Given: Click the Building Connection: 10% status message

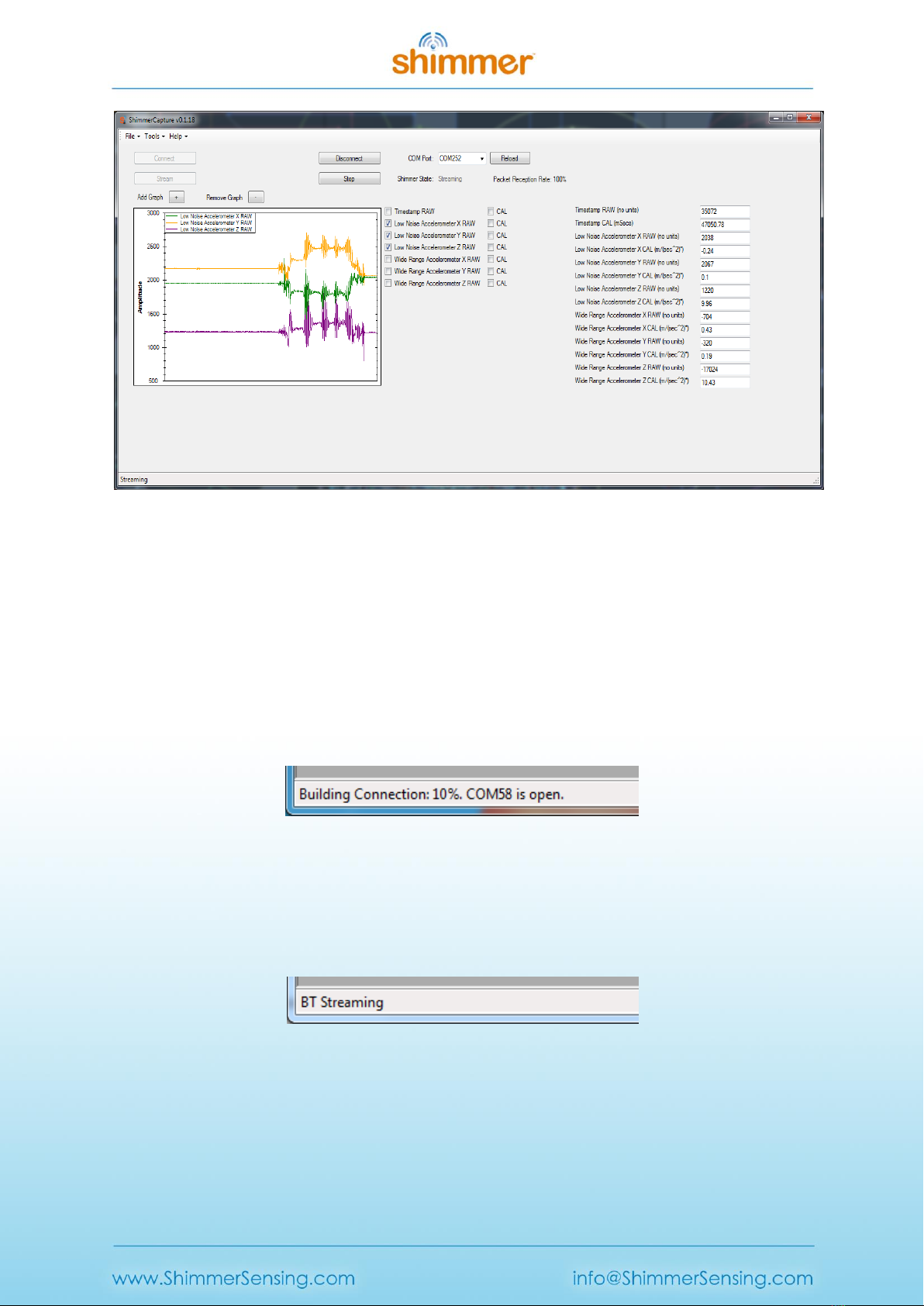Looking at the screenshot, I should pyautogui.click(x=431, y=794).
